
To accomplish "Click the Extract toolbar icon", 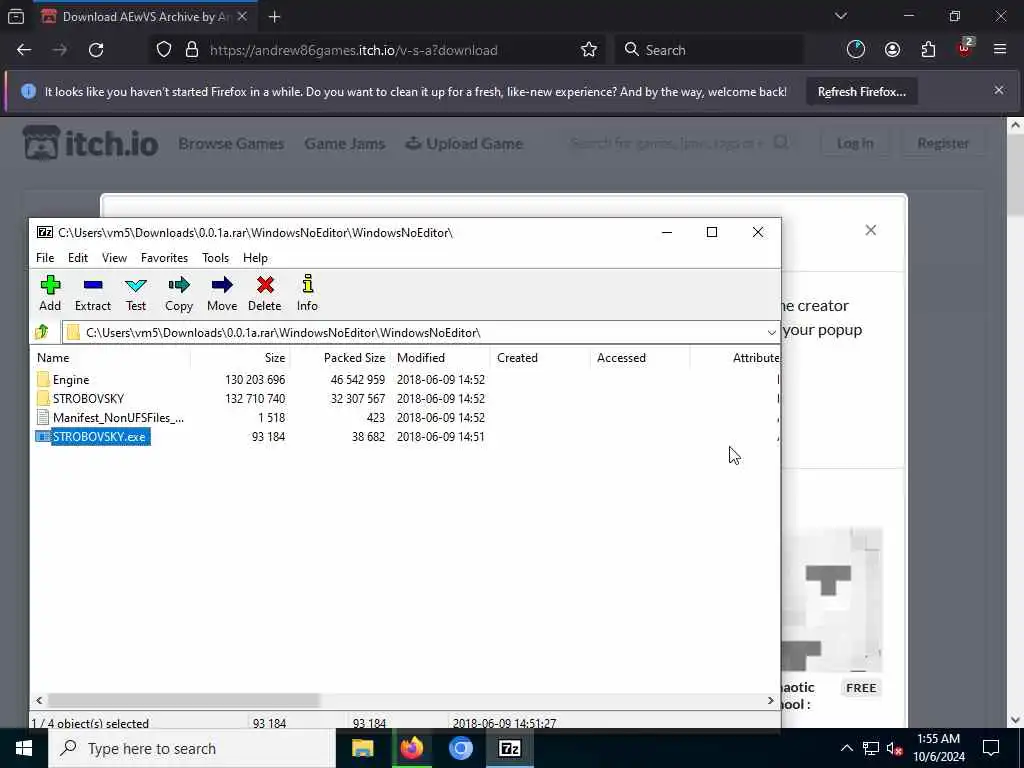I will [x=93, y=293].
